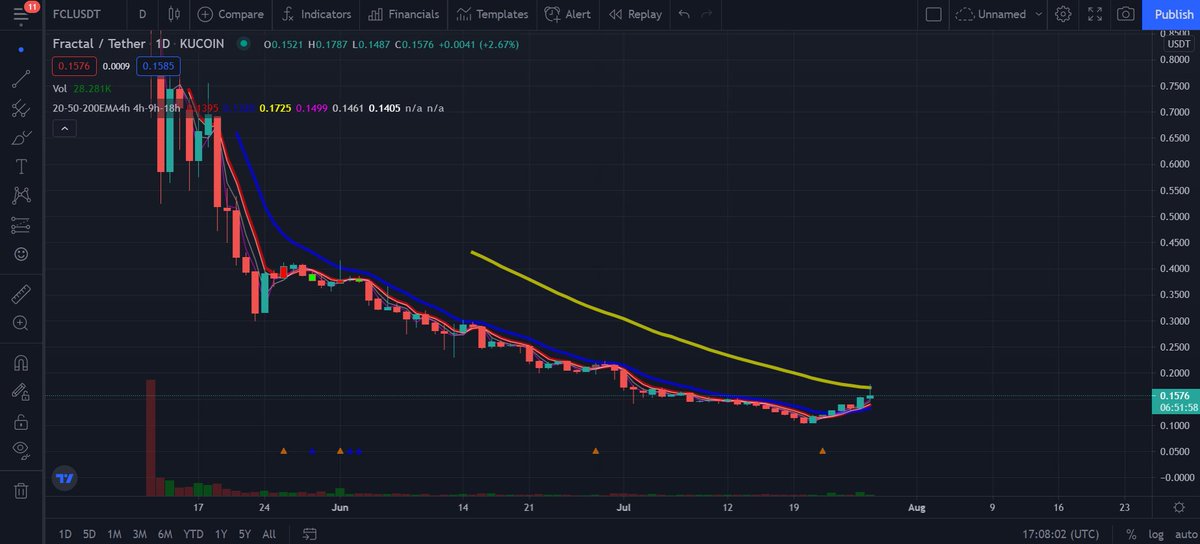This screenshot has height=544, width=1200.
Task: Create an Alert
Action: tap(568, 14)
